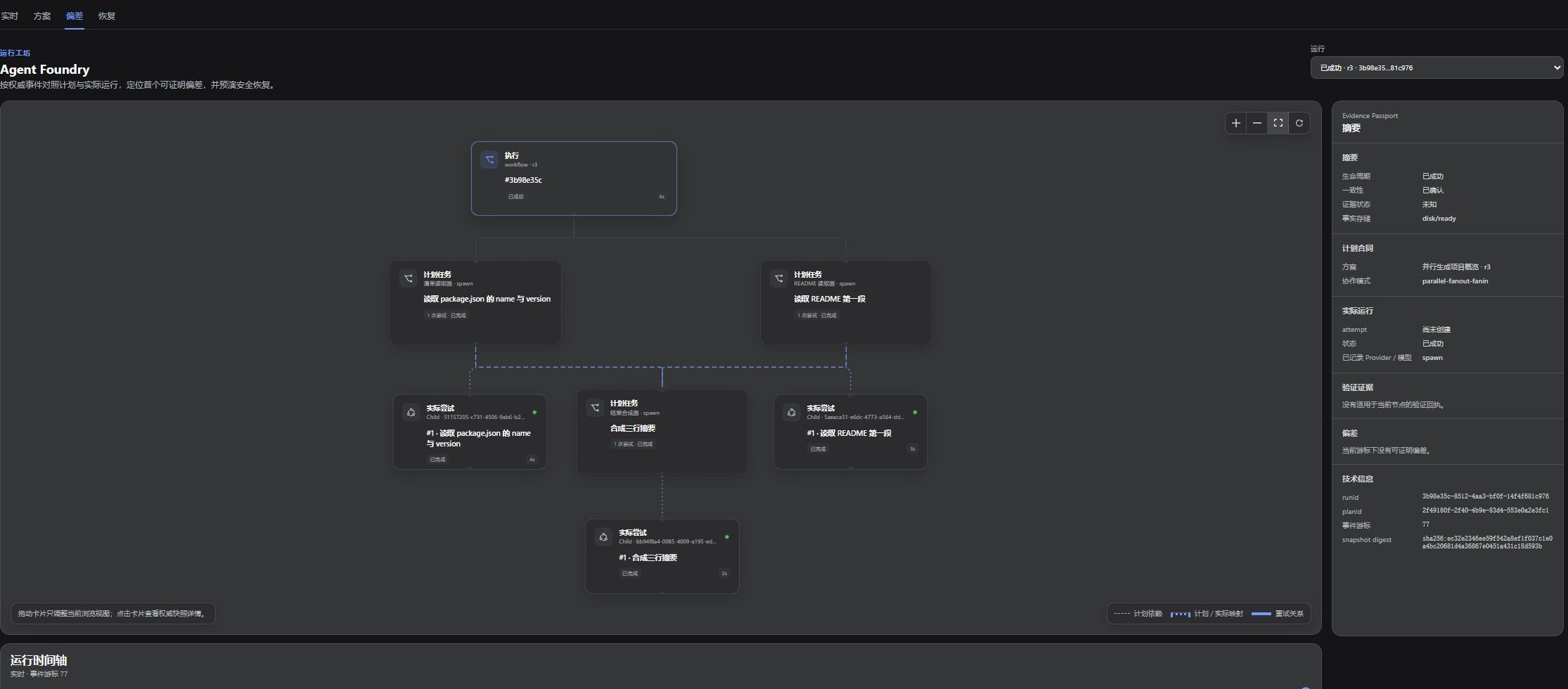1568x689 pixels.
Task: Click 重试关系 legend entry
Action: 1278,614
